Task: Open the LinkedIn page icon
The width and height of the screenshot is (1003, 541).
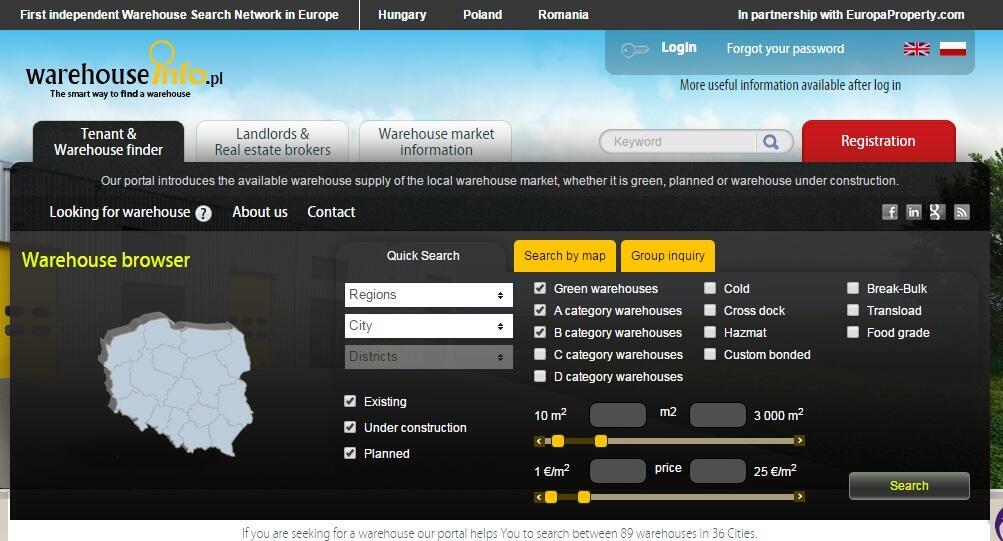Action: coord(913,212)
